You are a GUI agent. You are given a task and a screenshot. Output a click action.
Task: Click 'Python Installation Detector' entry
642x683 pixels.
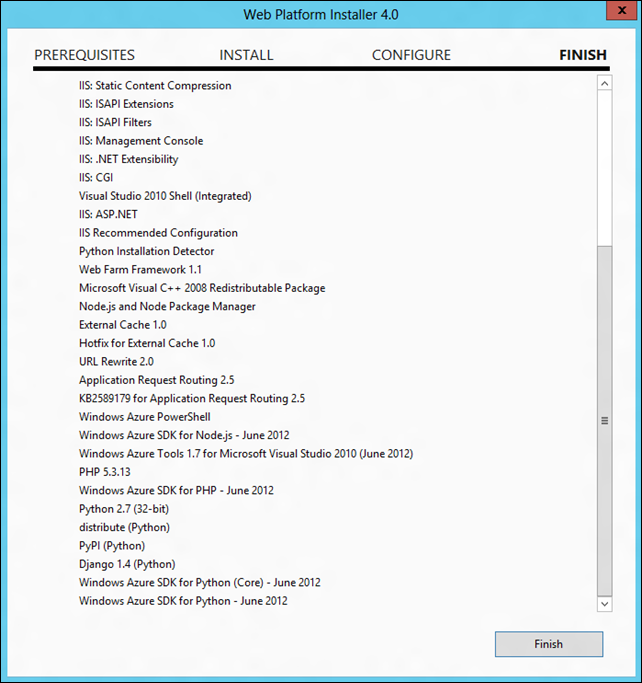pos(146,251)
